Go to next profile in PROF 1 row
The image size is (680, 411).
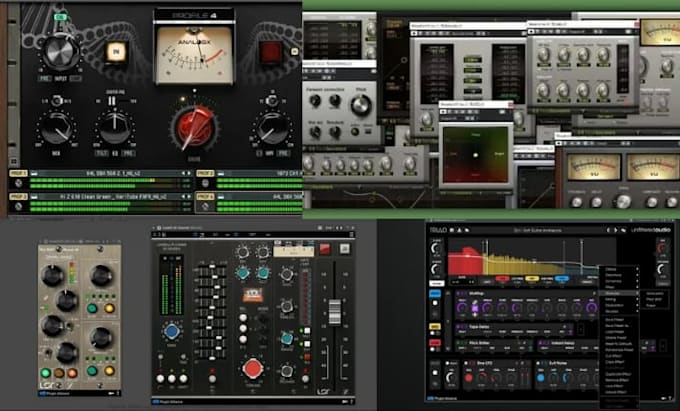click(189, 173)
